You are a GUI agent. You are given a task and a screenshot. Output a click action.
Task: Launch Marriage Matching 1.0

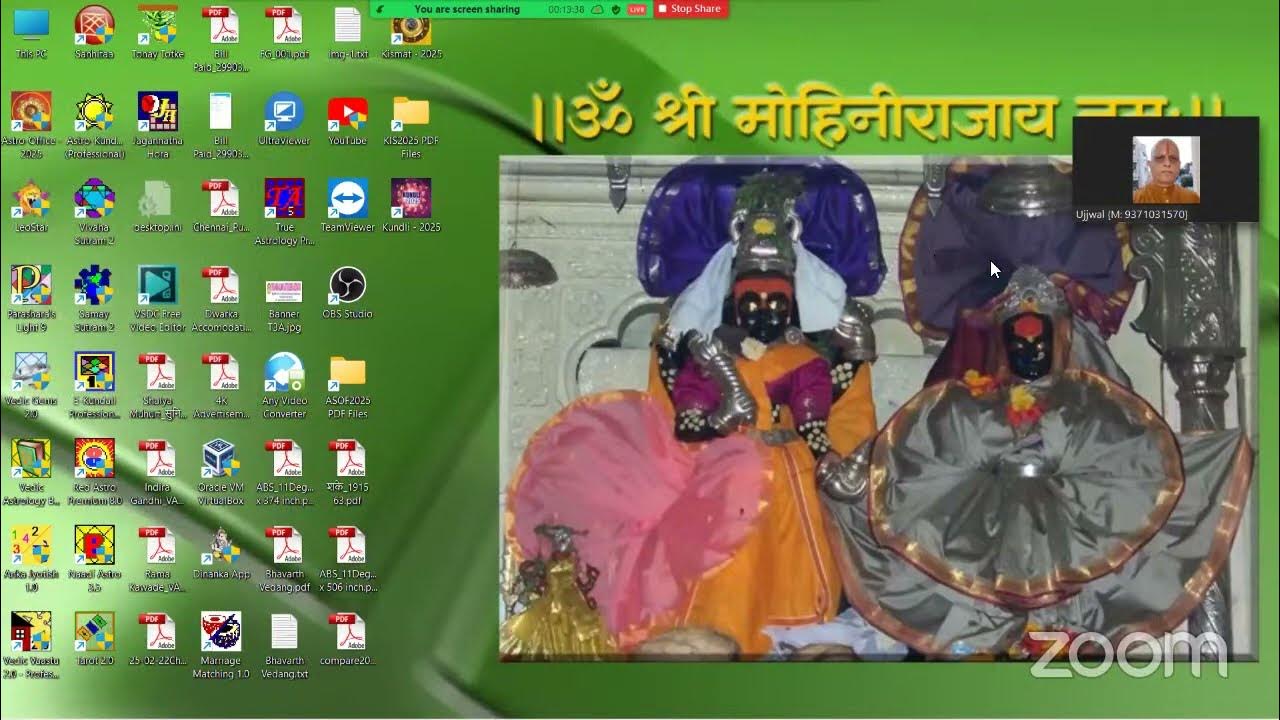point(221,646)
